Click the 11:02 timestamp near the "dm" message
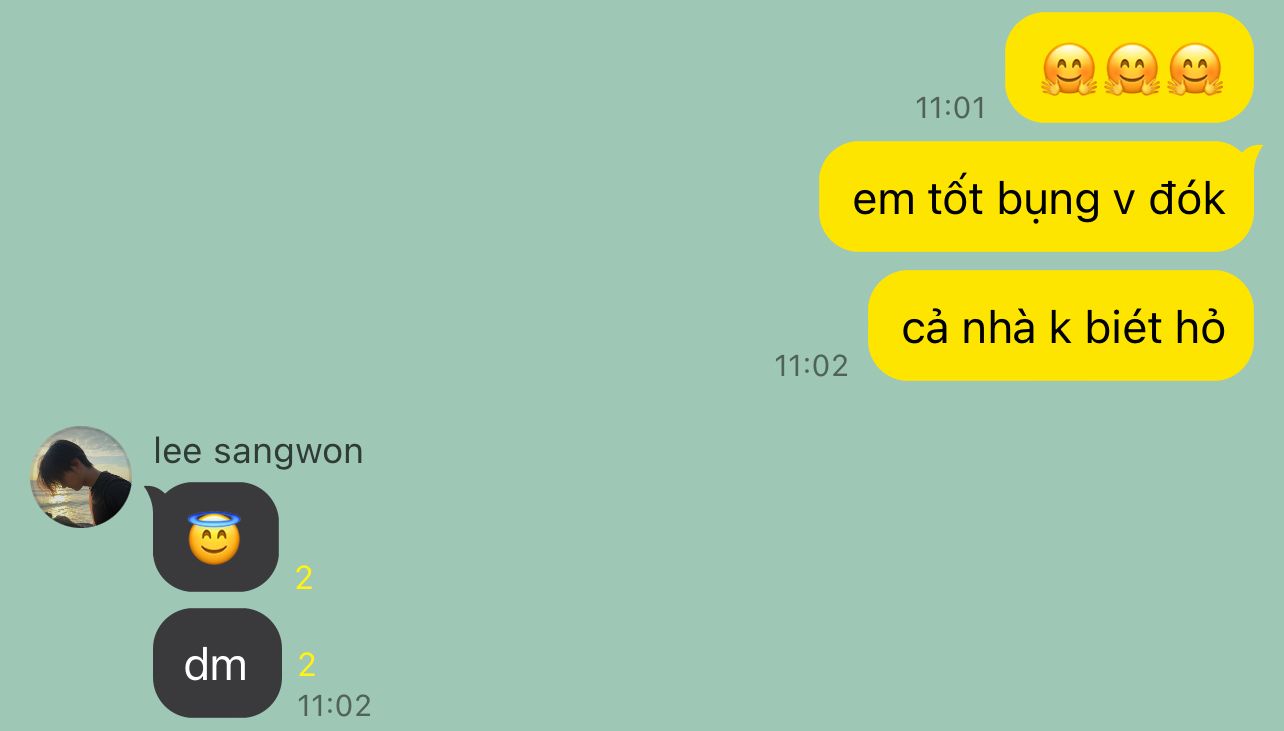Viewport: 1284px width, 731px height. click(334, 706)
